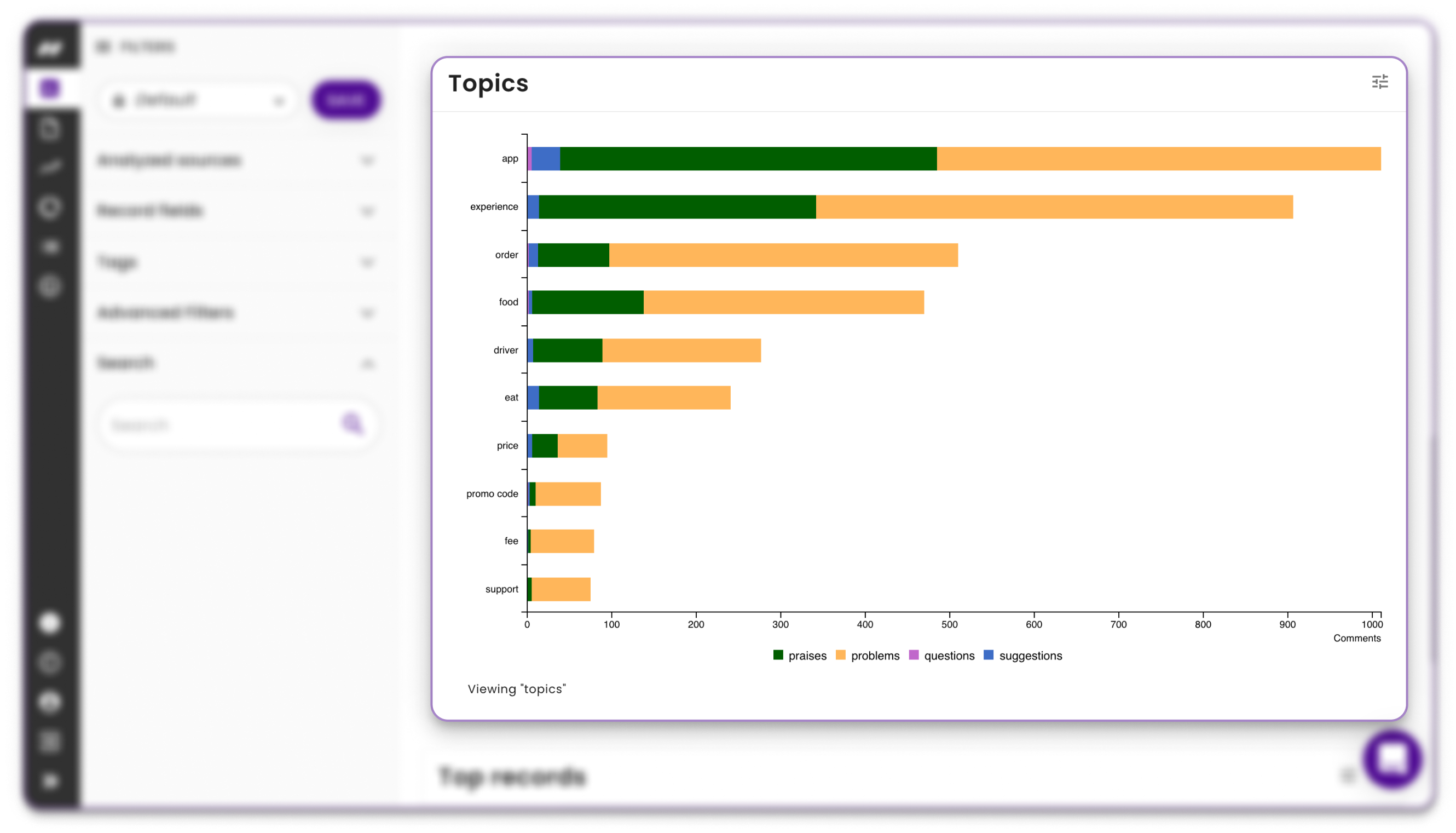Click the 'price' axis label
Viewport: 1456px width, 833px height.
click(507, 446)
